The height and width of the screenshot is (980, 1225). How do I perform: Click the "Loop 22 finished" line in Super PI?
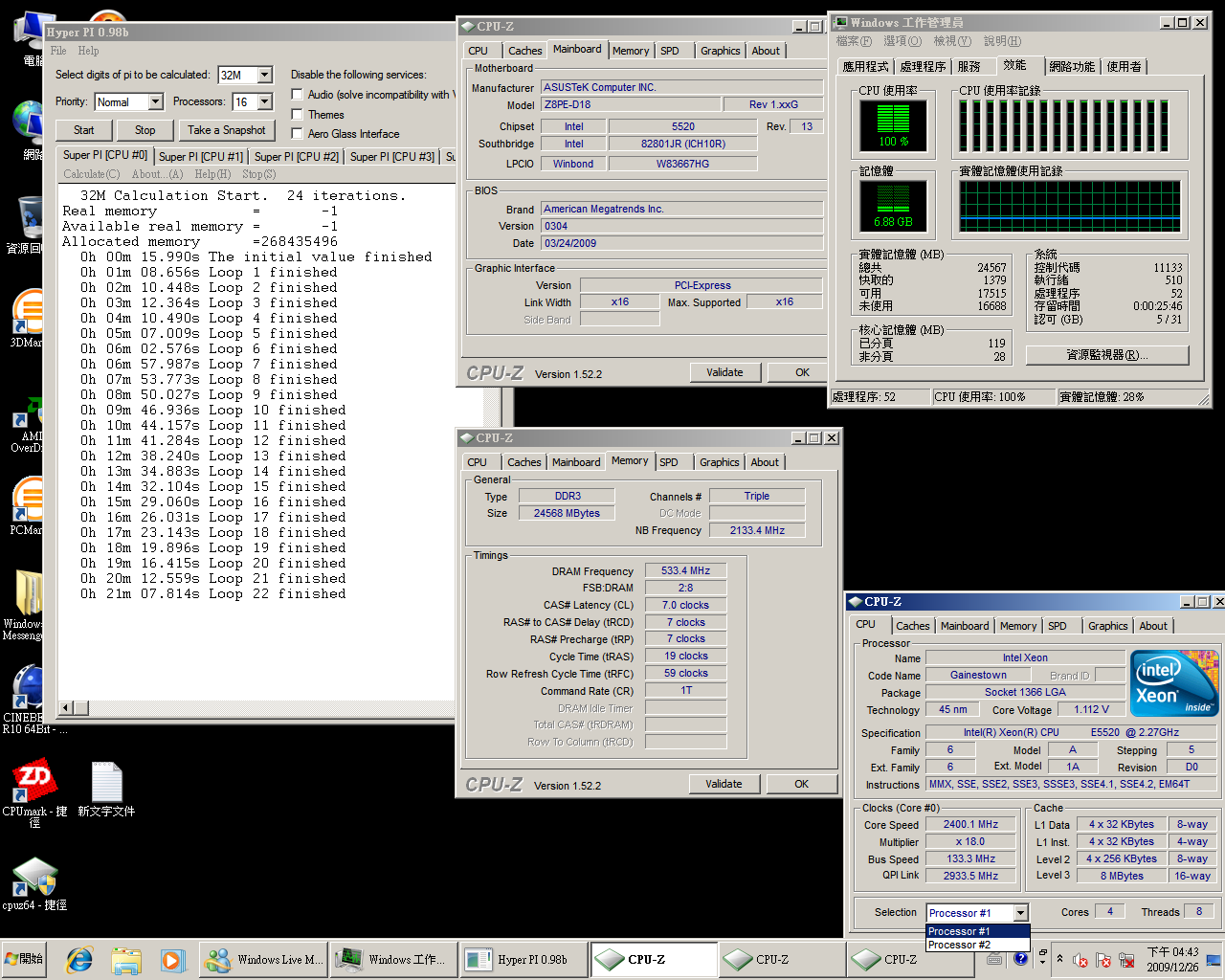[213, 593]
